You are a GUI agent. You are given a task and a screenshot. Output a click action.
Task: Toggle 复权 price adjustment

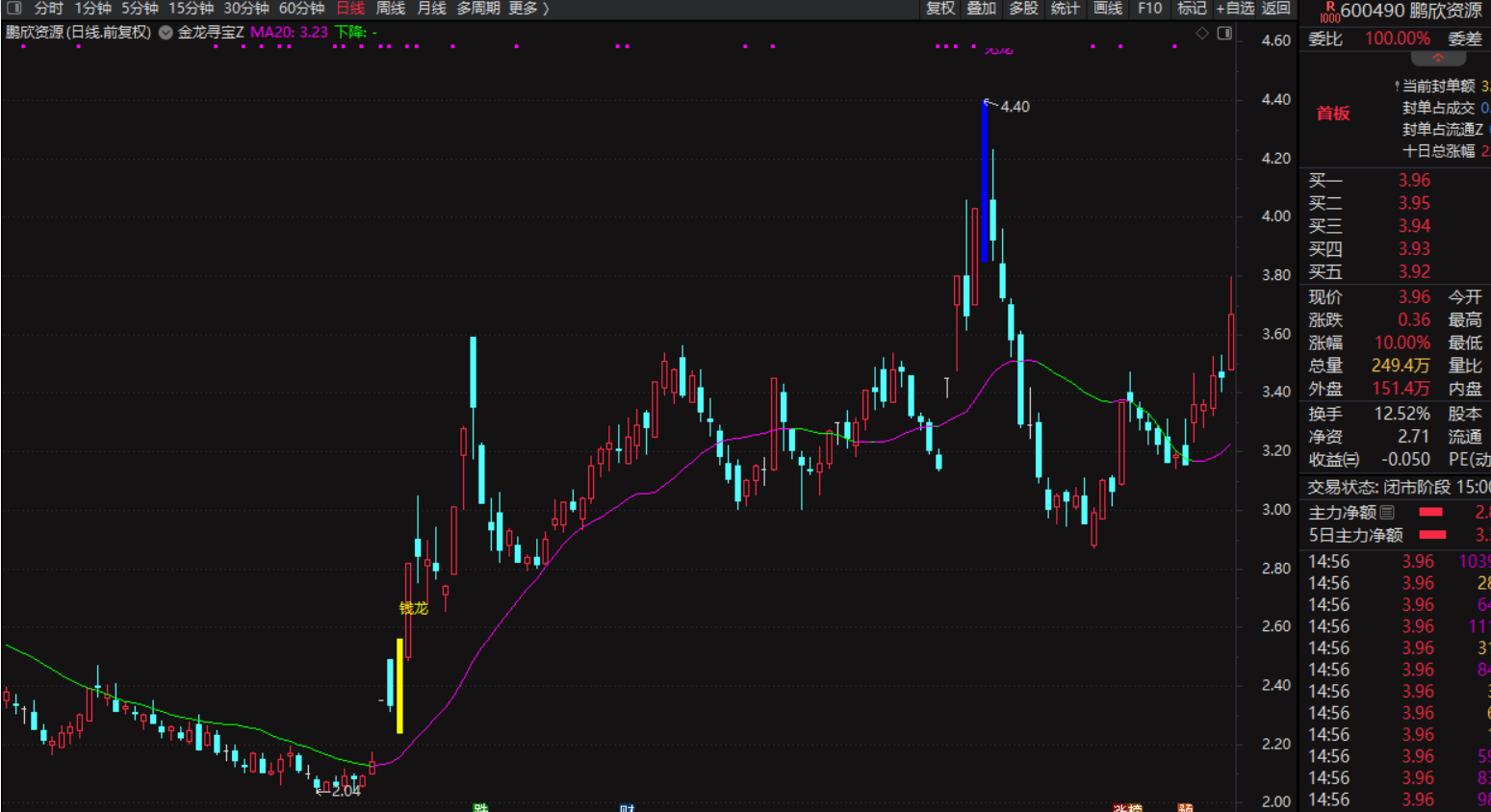click(x=940, y=8)
